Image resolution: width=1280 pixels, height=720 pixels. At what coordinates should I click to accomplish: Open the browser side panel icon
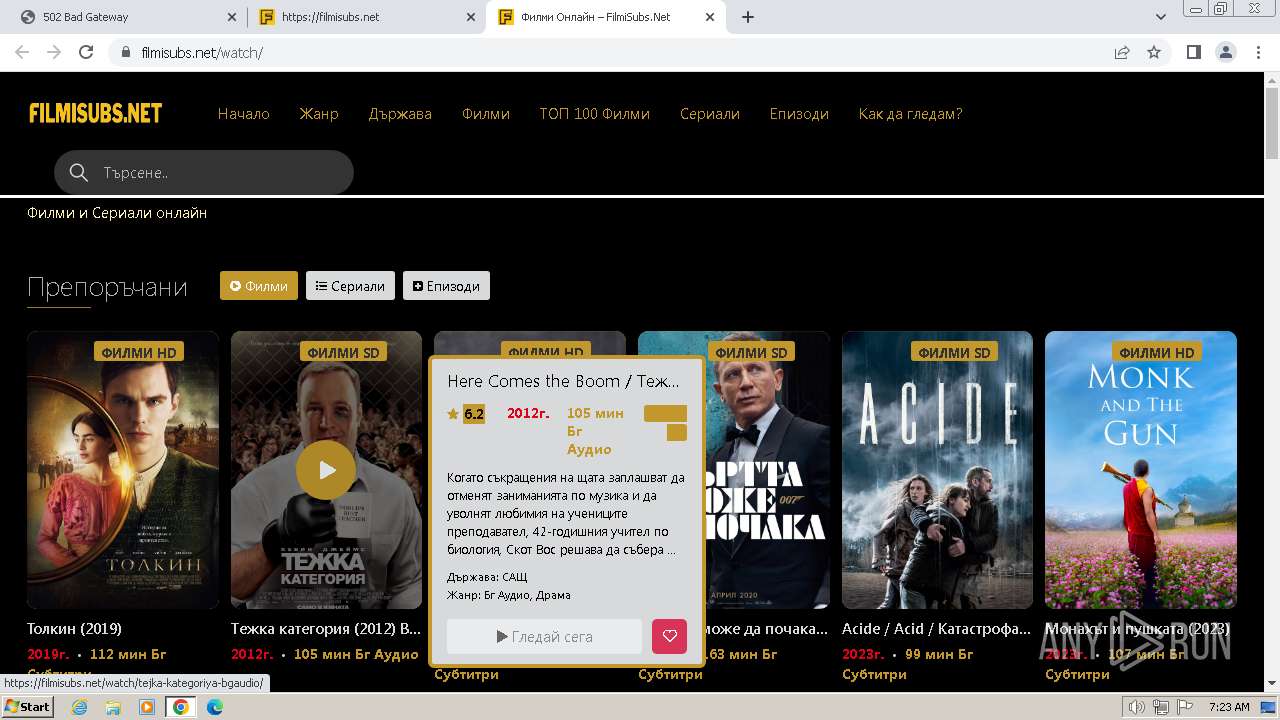pyautogui.click(x=1193, y=52)
